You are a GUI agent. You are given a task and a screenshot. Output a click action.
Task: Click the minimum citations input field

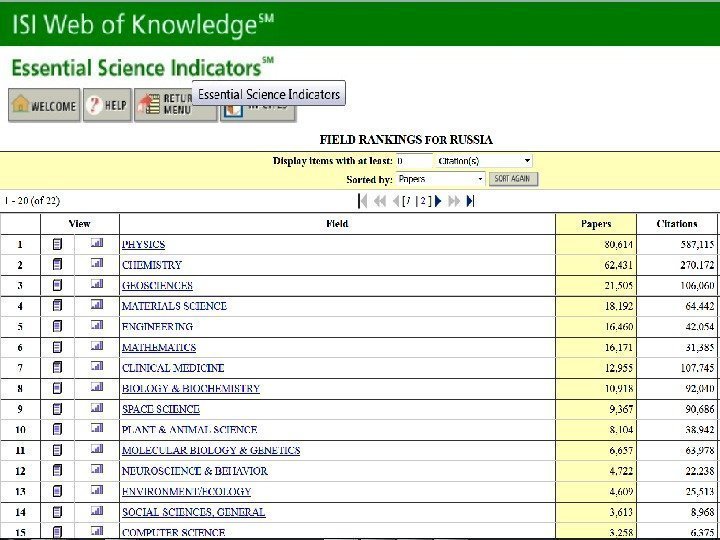click(414, 161)
